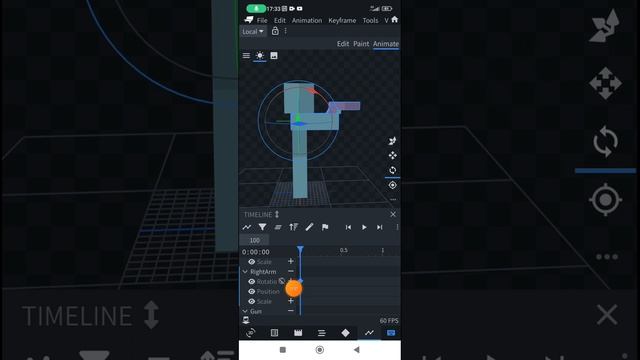Toggle the lock movement icon

(275, 31)
